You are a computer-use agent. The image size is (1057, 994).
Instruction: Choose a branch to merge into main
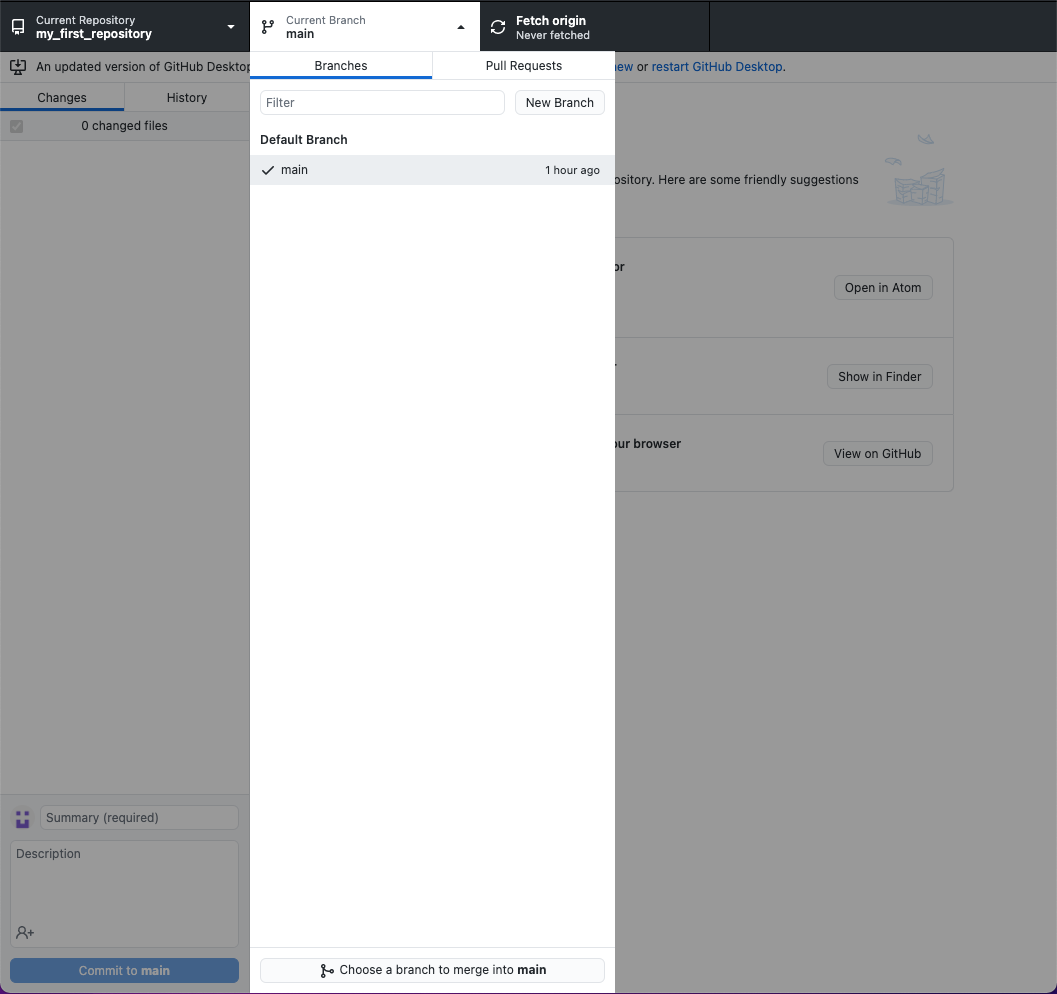click(432, 970)
